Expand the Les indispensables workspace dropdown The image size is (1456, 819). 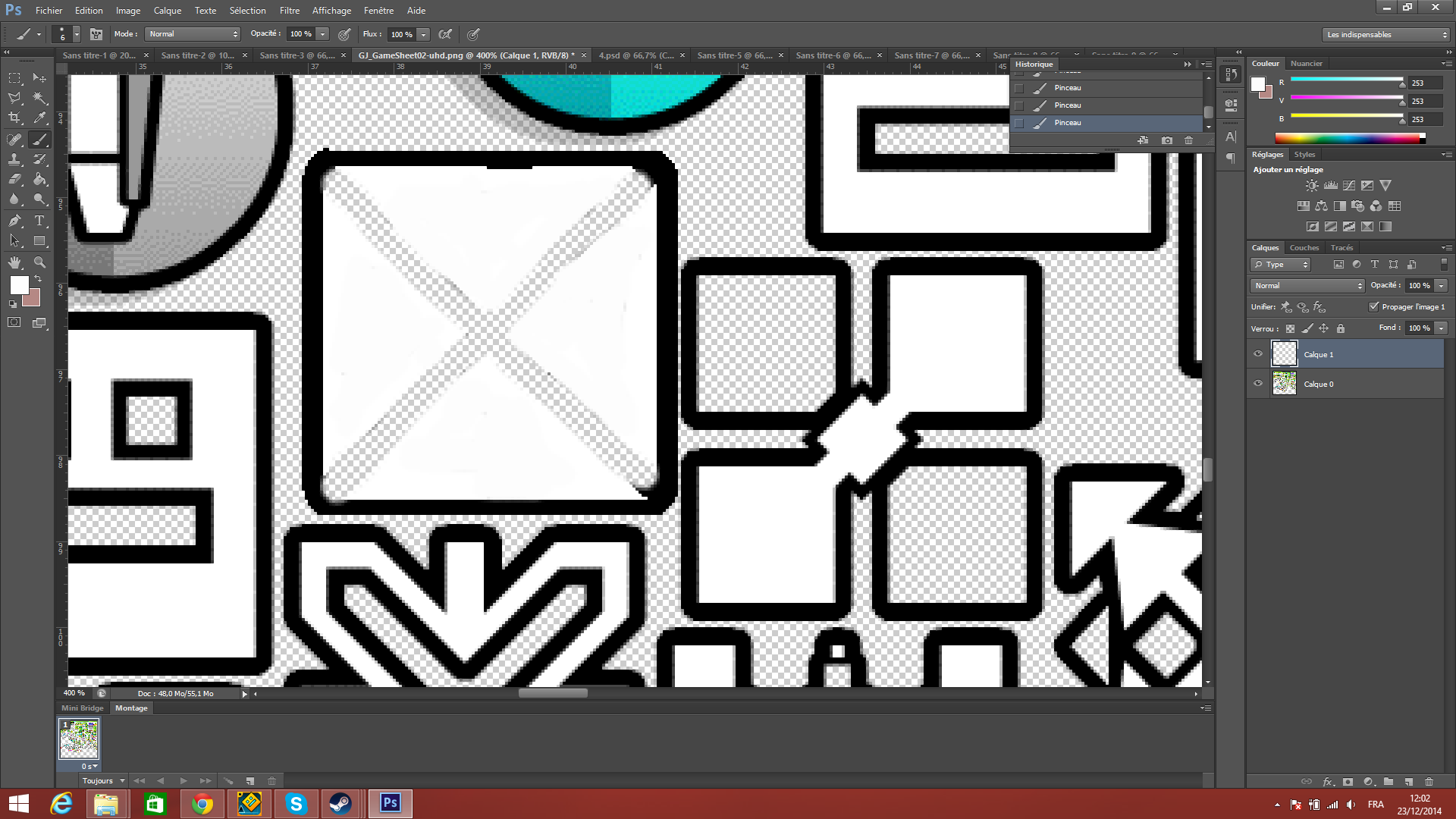pos(1385,35)
